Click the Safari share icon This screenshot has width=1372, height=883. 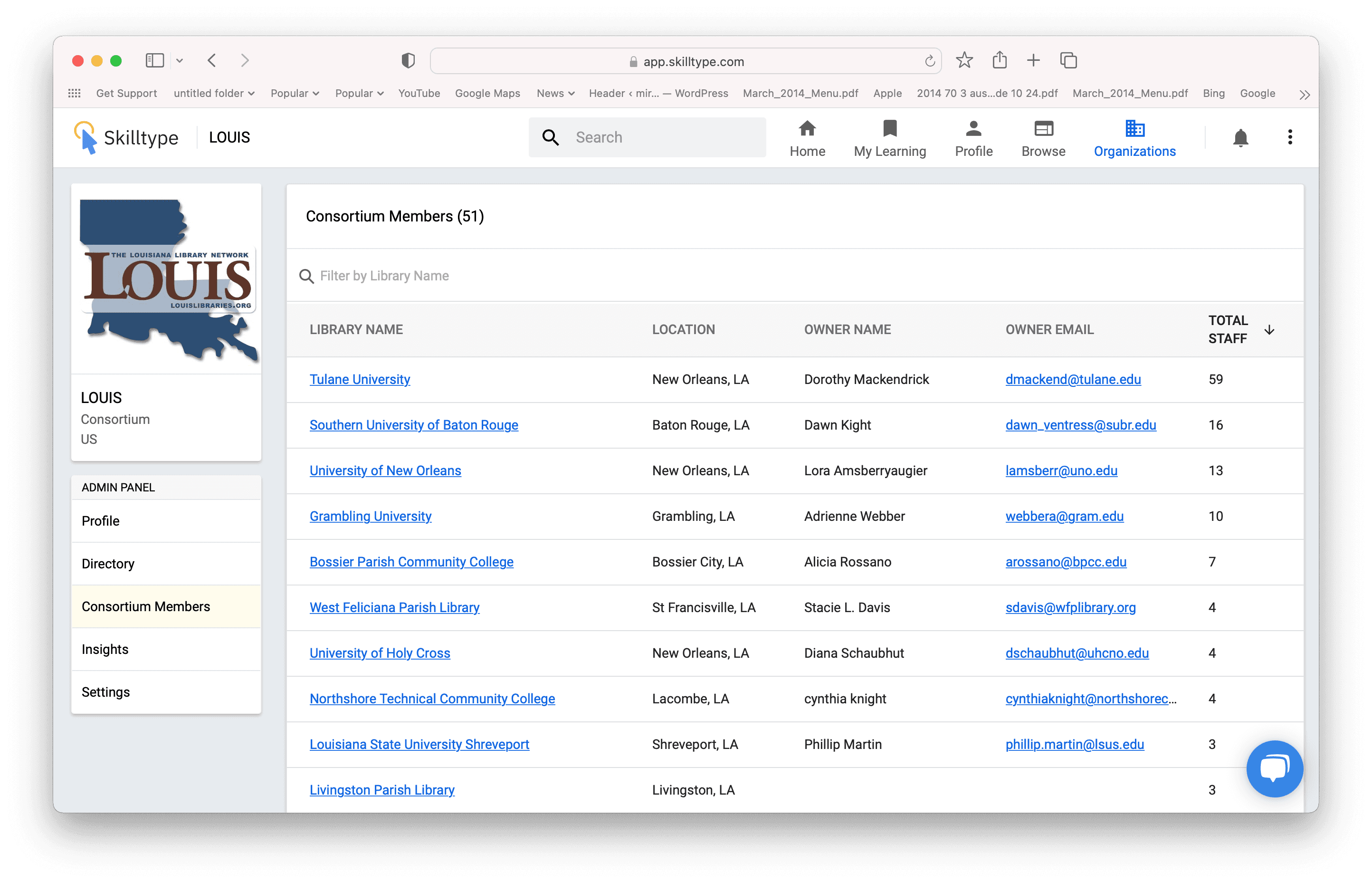coord(1000,60)
